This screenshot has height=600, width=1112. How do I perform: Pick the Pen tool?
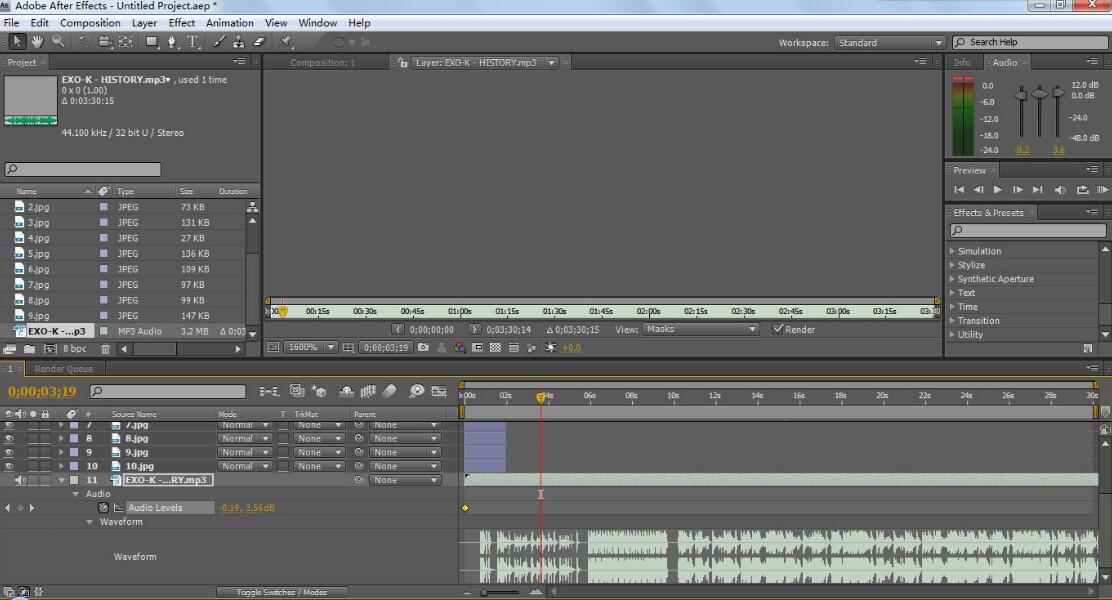(x=172, y=42)
